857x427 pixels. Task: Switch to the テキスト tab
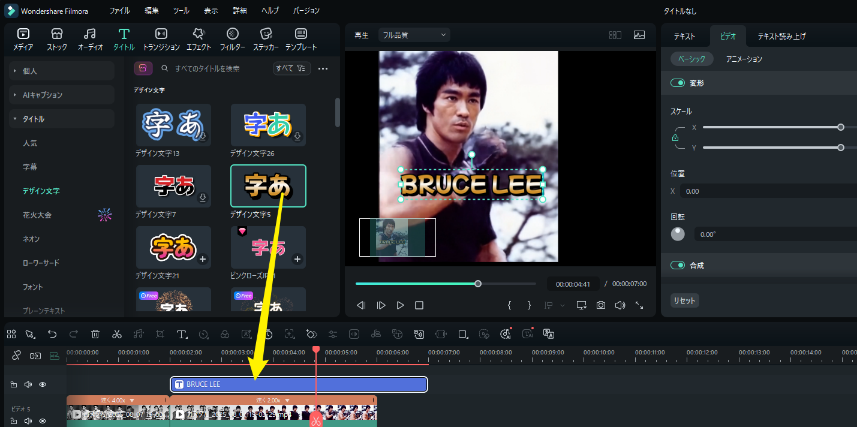684,37
